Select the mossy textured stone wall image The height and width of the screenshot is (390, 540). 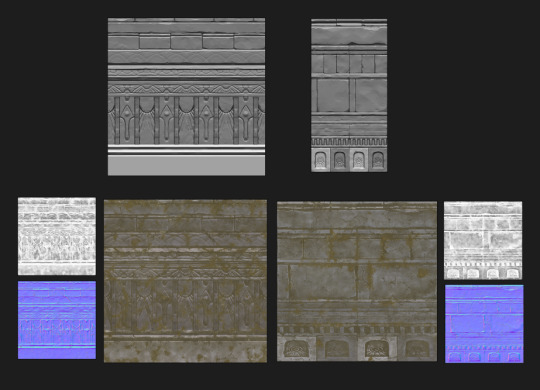click(x=357, y=281)
